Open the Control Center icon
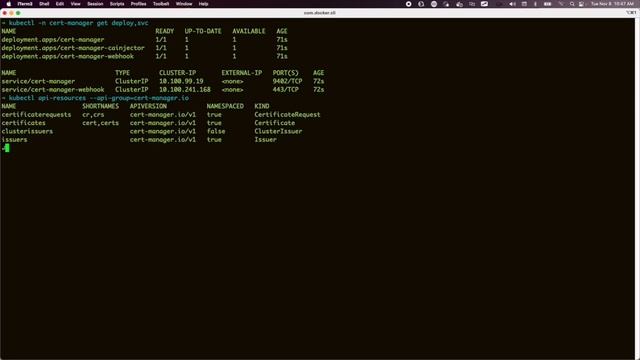640x360 pixels. 582,4
